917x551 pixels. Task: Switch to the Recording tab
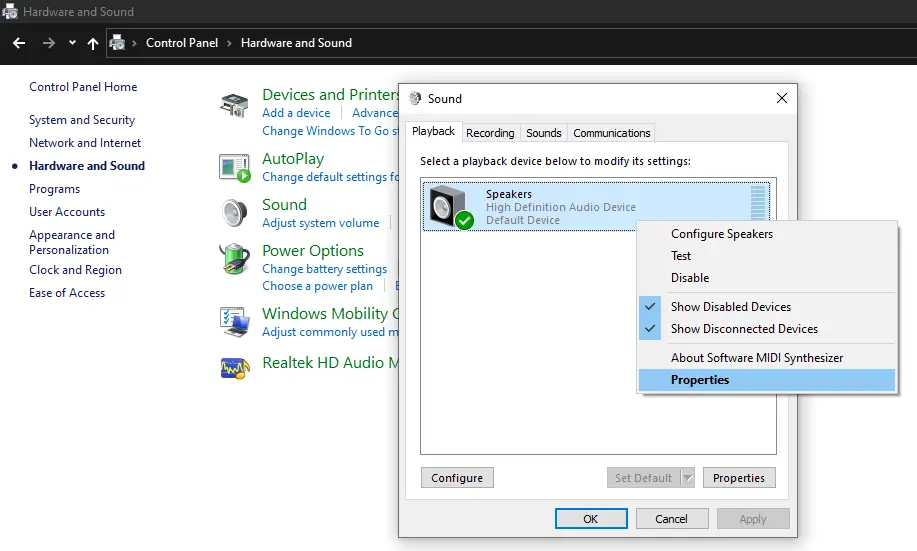(x=490, y=133)
